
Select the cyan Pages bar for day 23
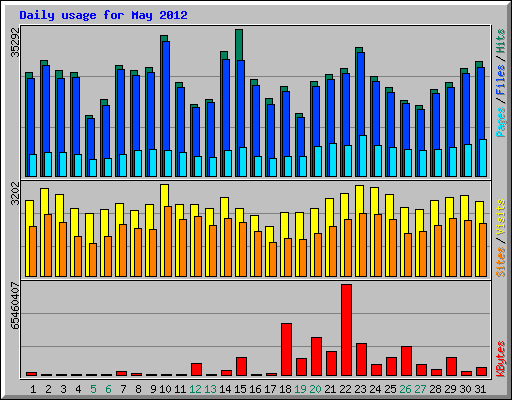click(363, 156)
